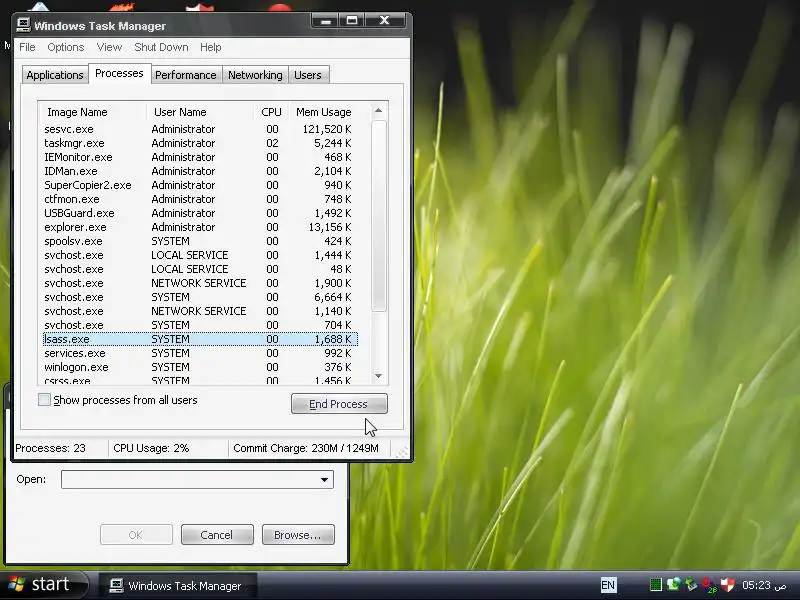800x600 pixels.
Task: Sort by the User Name column header
Action: 200,112
